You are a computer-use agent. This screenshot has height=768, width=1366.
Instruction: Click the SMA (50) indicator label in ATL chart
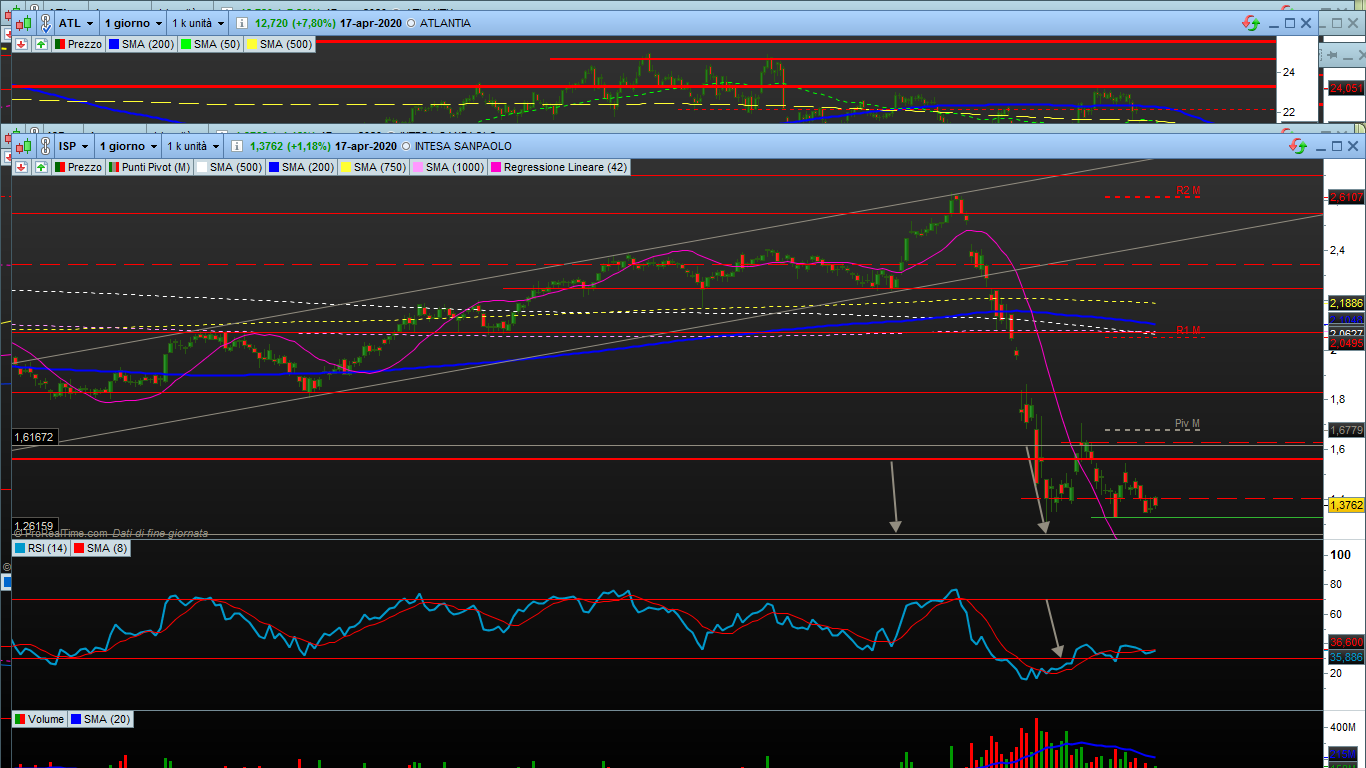pyautogui.click(x=217, y=44)
